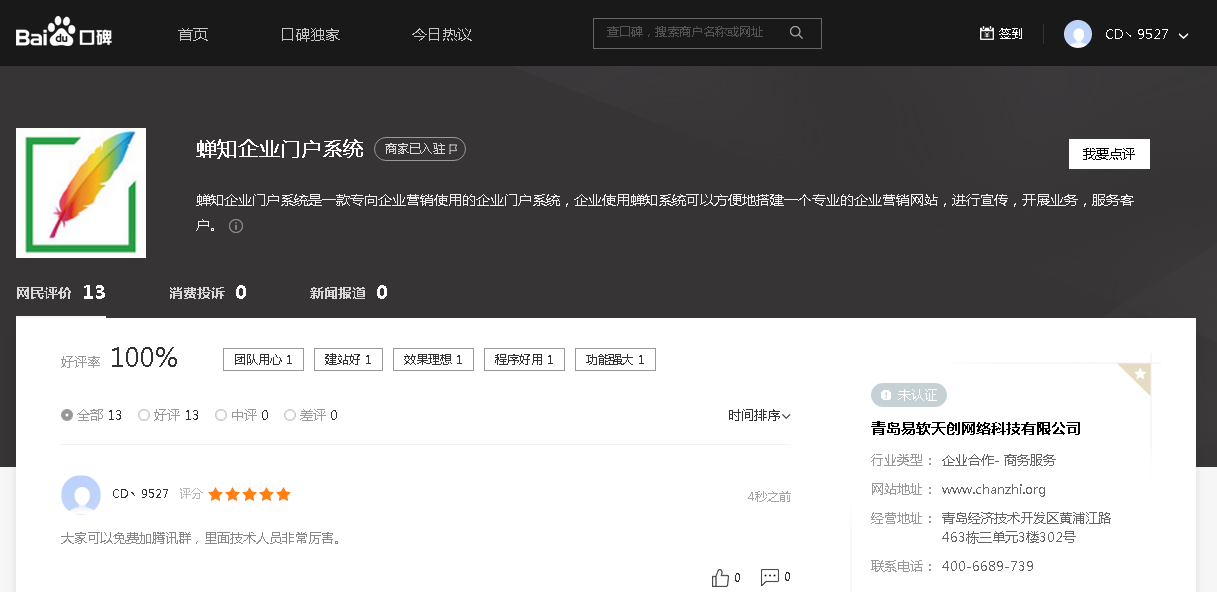Click the address 青岛经济技术开发区黄浦江路

point(1027,518)
